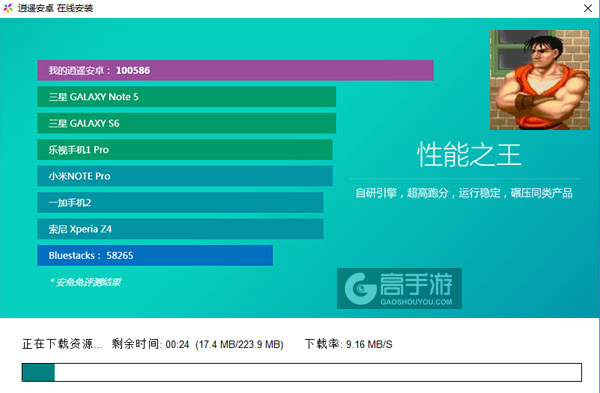Click the 正在下载资源 status text
600x393 pixels.
[62, 344]
